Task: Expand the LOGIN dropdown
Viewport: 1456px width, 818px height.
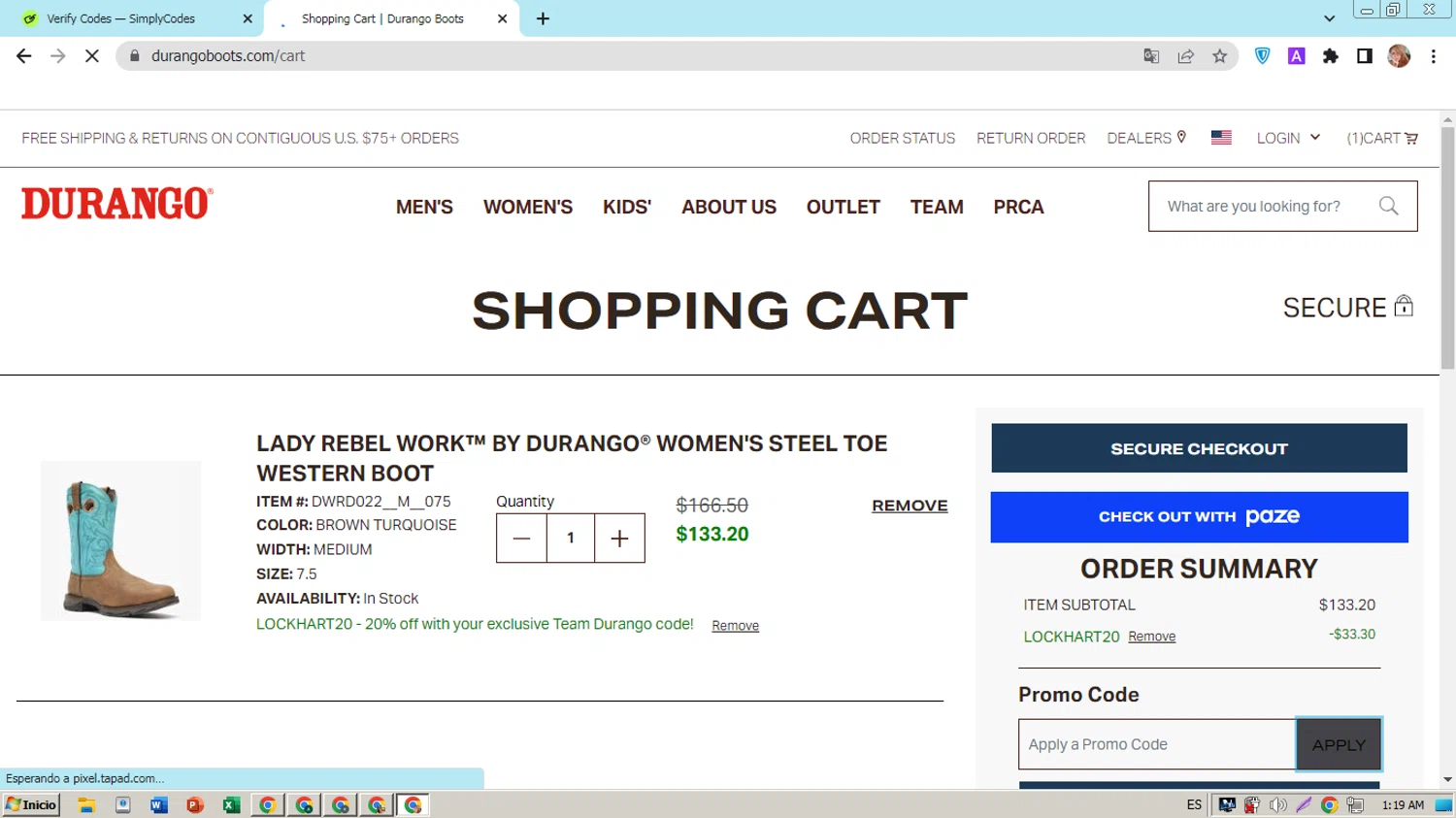Action: 1288,138
